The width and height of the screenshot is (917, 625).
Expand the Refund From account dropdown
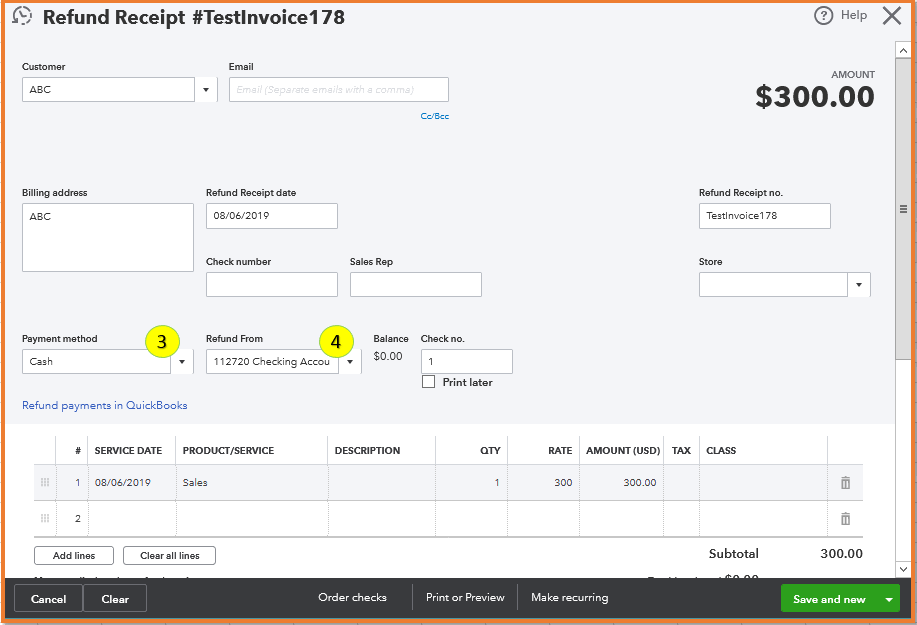350,362
